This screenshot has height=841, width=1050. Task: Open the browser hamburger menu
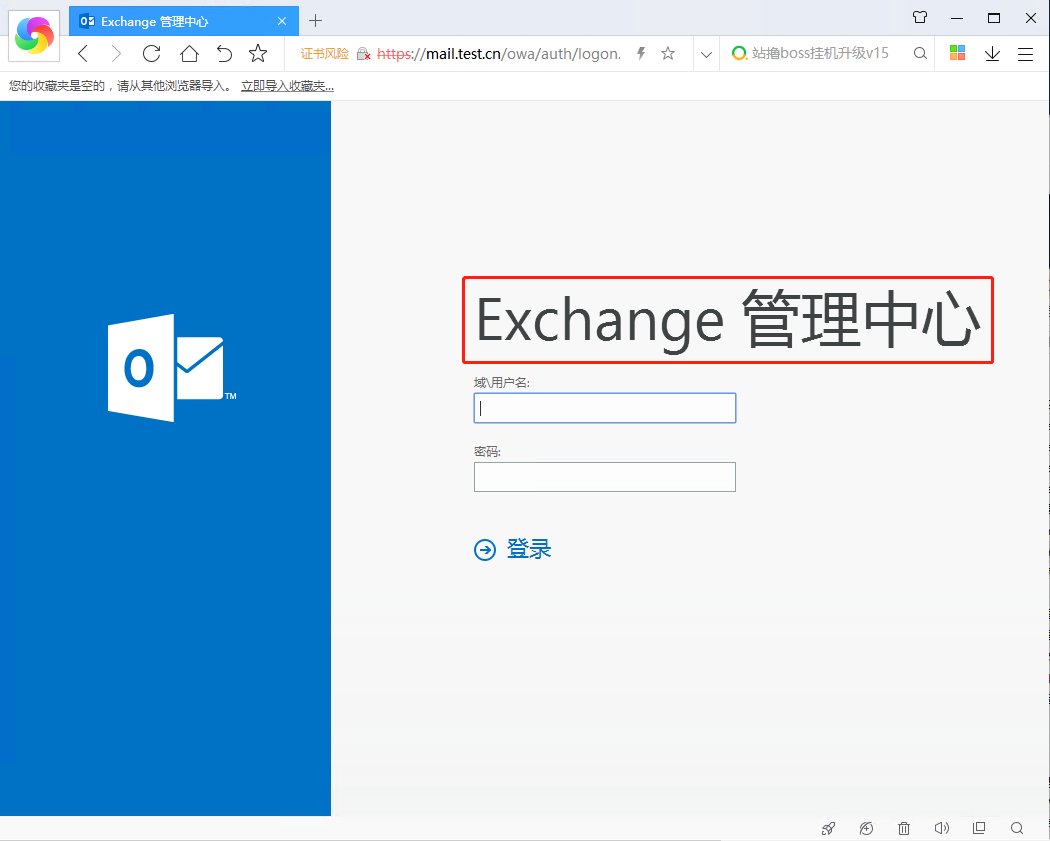[x=1025, y=54]
